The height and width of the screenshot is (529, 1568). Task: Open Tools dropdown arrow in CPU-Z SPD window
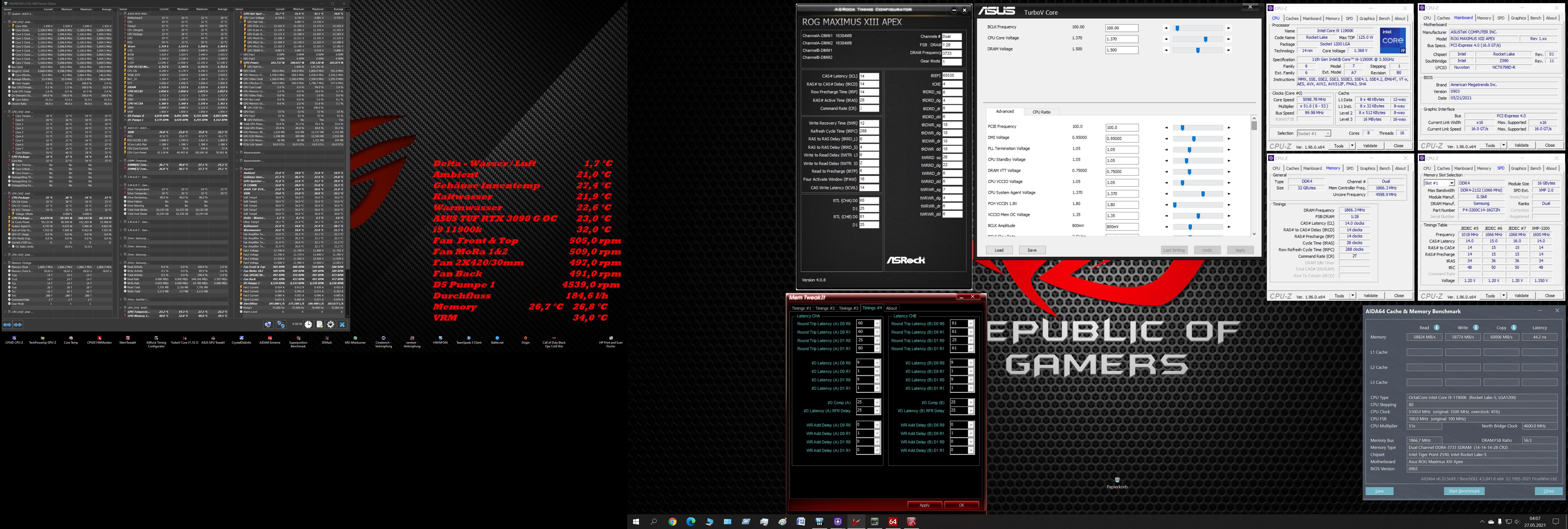point(1504,296)
